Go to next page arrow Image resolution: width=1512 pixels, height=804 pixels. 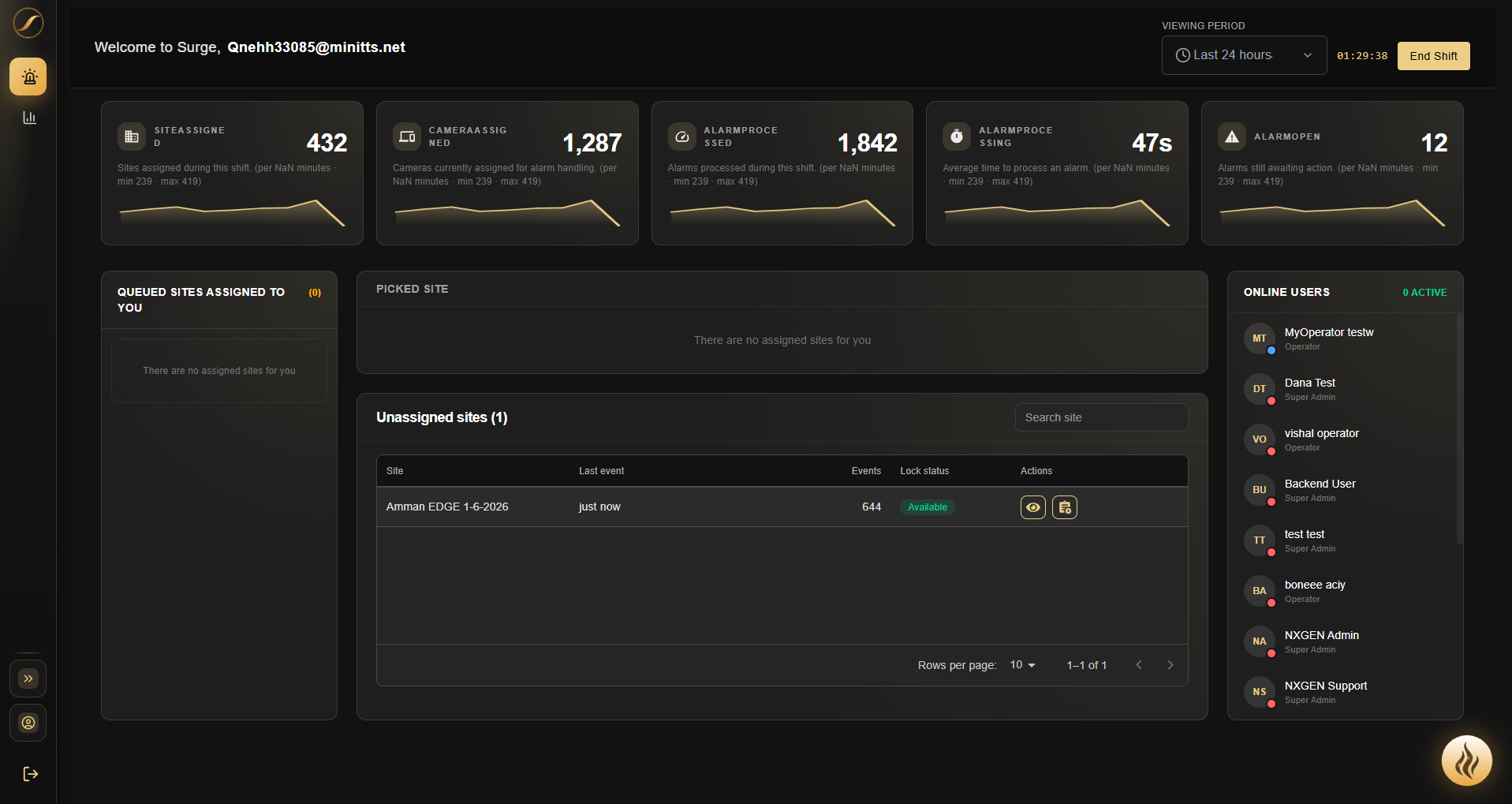[x=1170, y=665]
